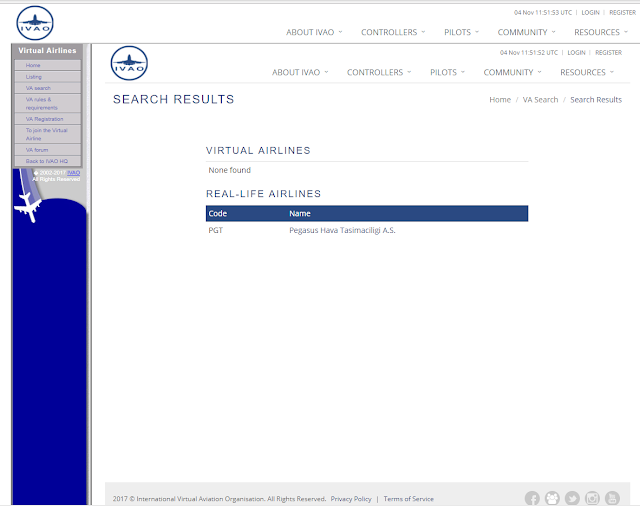Open To join the Virtual Airline

(47, 134)
